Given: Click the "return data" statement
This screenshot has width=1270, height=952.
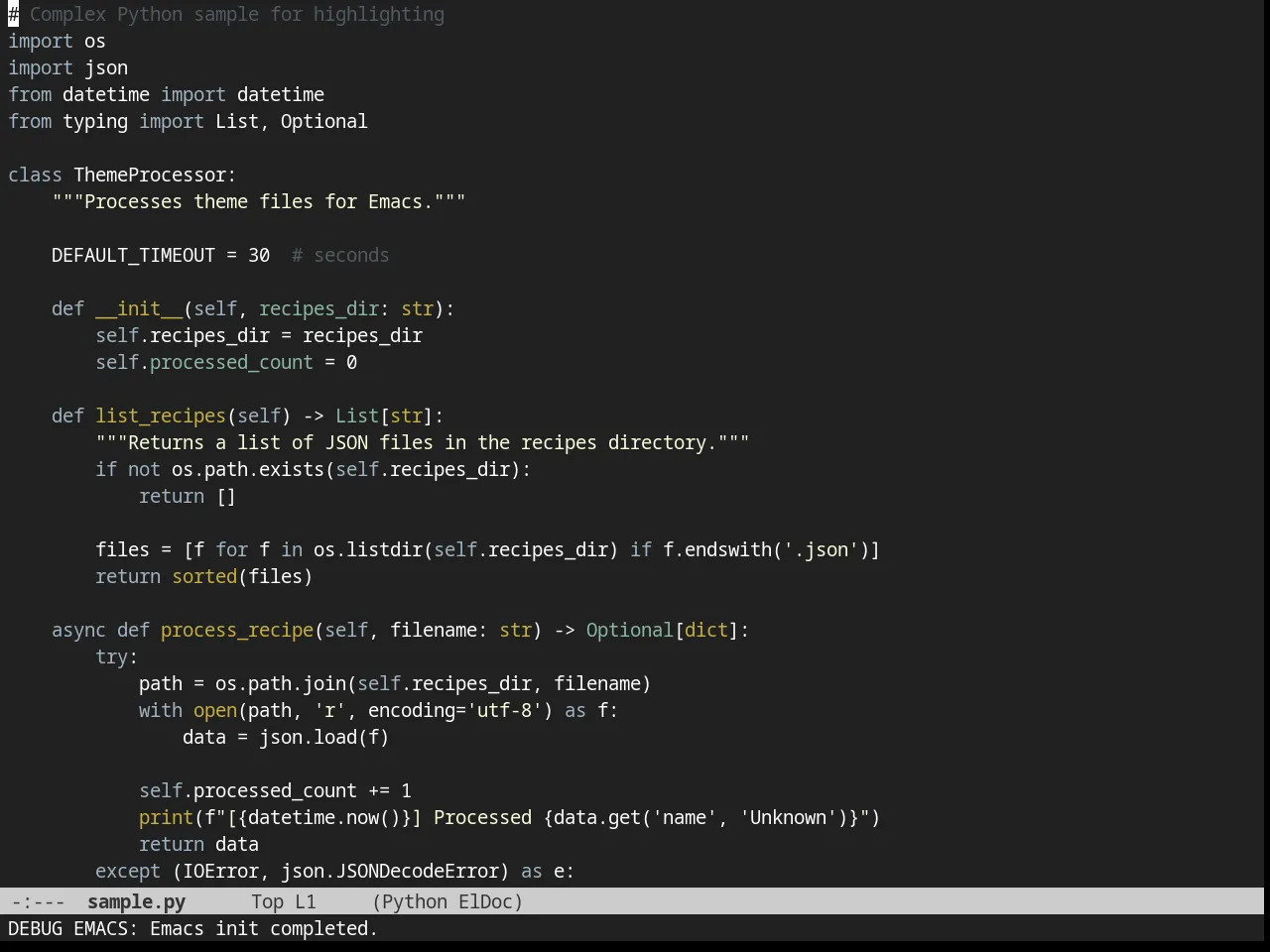Looking at the screenshot, I should (198, 845).
